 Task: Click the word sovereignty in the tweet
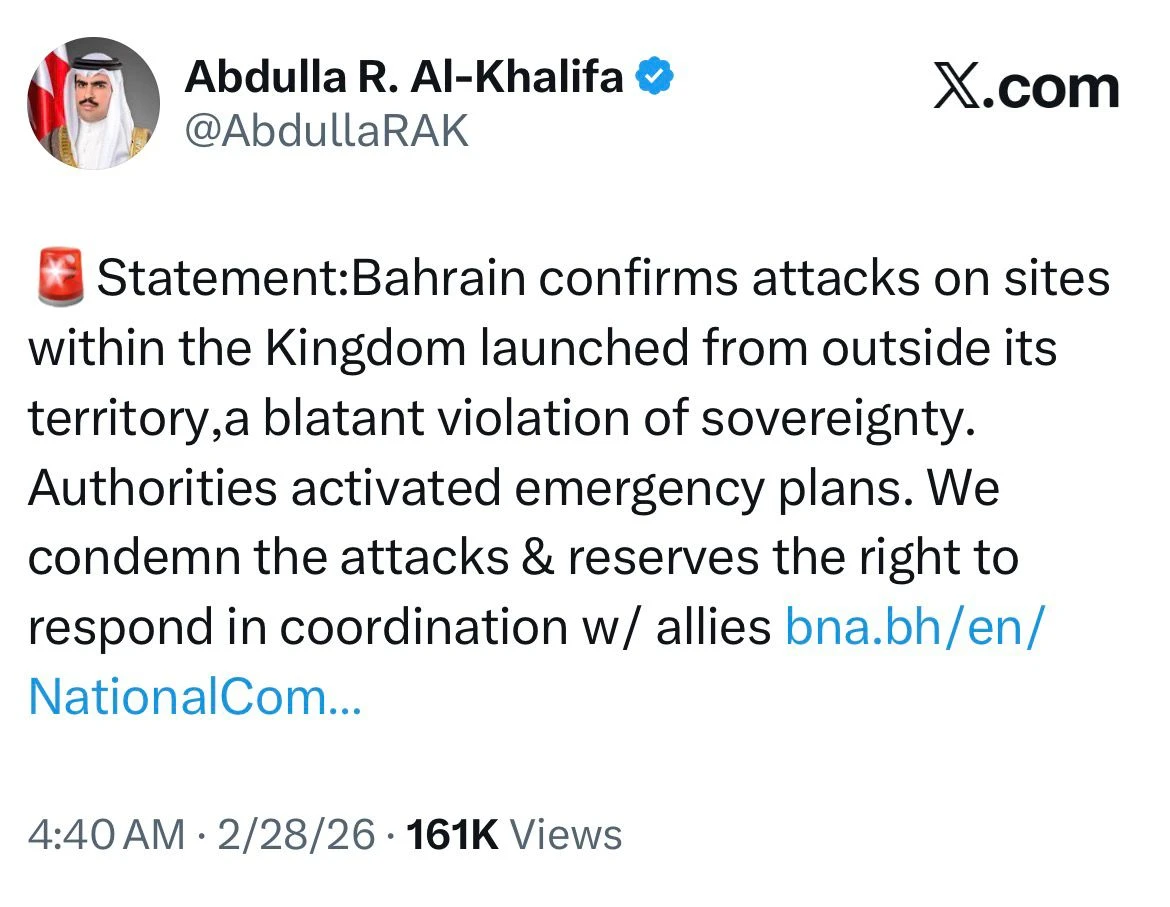(835, 419)
